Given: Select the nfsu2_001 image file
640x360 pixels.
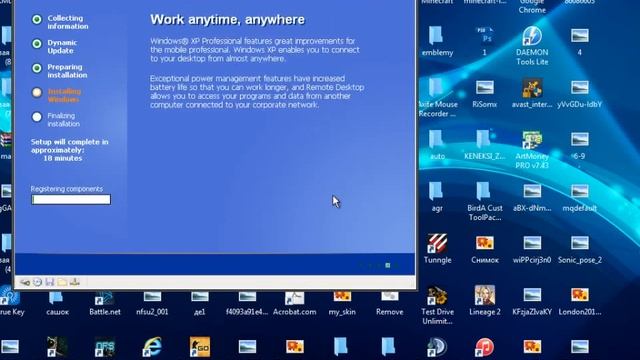Looking at the screenshot, I should coord(152,298).
